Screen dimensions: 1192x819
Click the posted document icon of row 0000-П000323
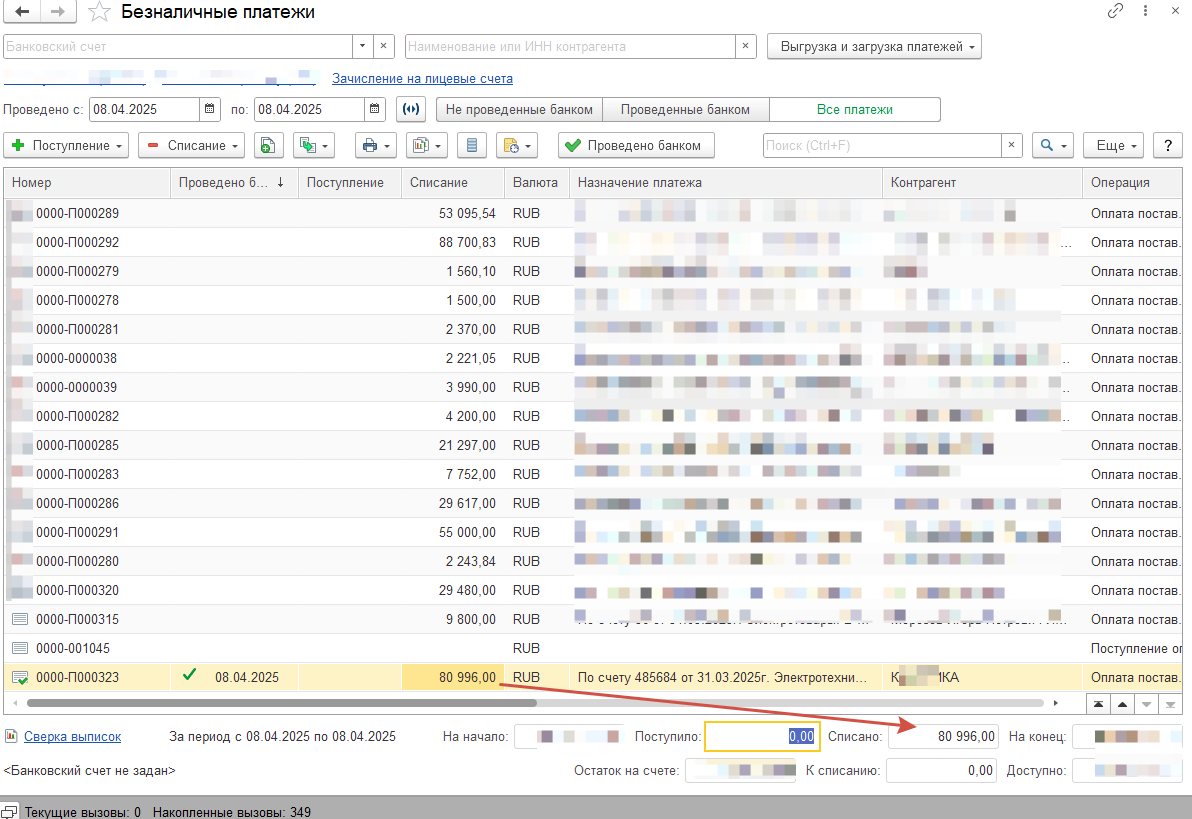pyautogui.click(x=21, y=677)
